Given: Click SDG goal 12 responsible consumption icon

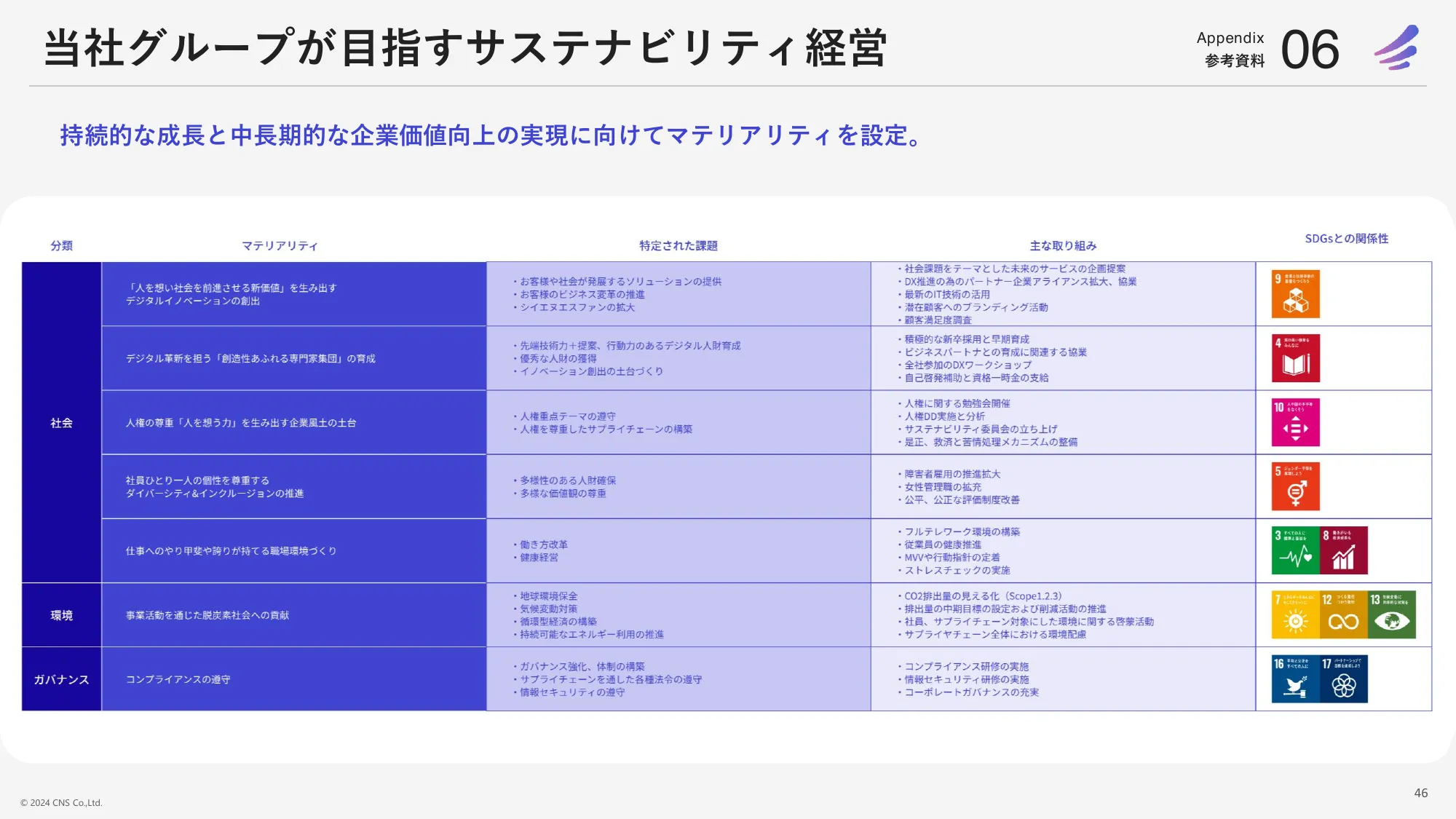Looking at the screenshot, I should [x=1344, y=614].
